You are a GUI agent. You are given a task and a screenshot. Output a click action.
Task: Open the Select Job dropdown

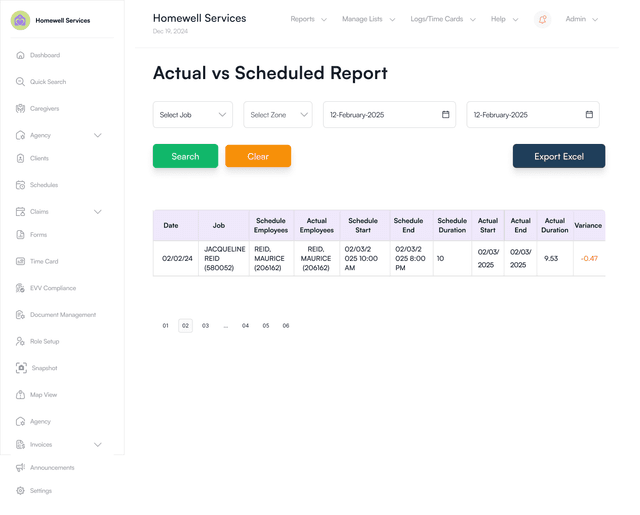point(193,115)
